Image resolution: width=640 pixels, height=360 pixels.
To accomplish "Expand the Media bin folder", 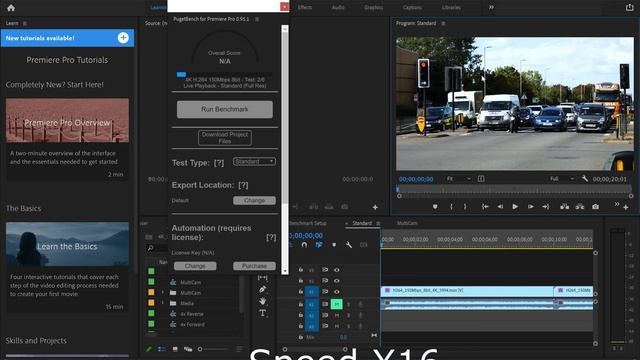I will [162, 303].
